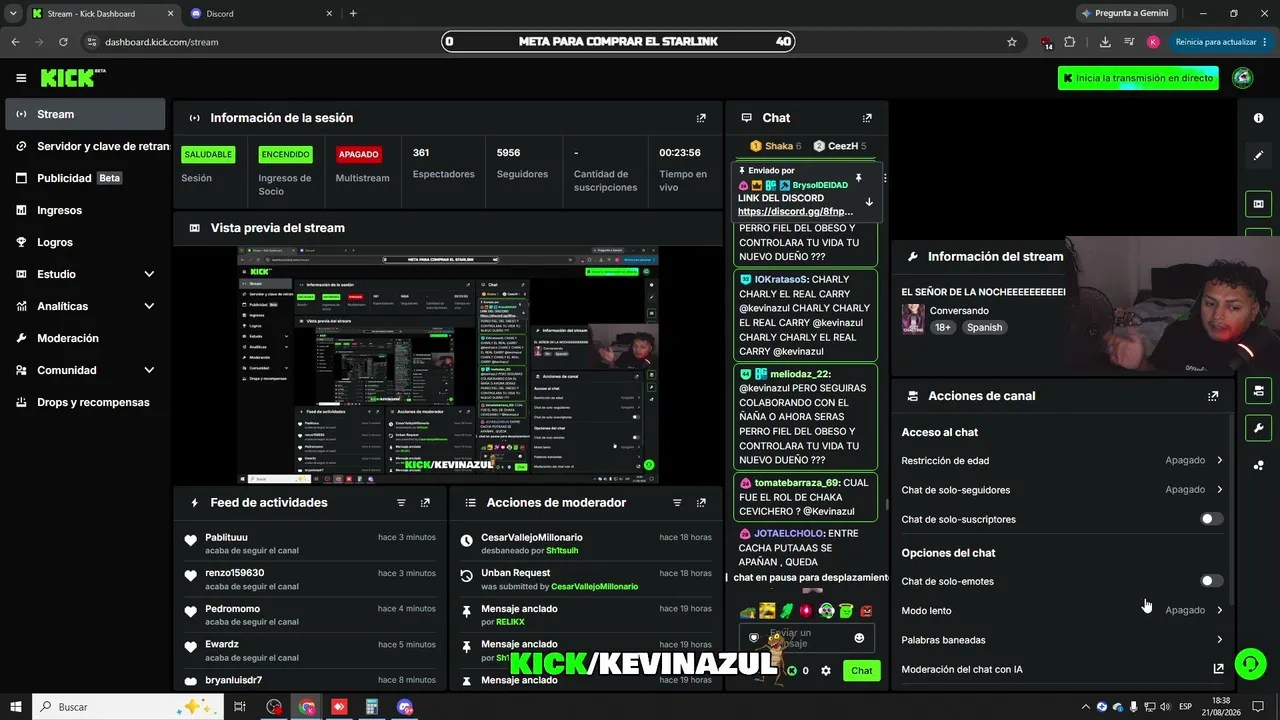The width and height of the screenshot is (1280, 720).
Task: Select renzo159630 in the activity feed
Action: tap(235, 574)
